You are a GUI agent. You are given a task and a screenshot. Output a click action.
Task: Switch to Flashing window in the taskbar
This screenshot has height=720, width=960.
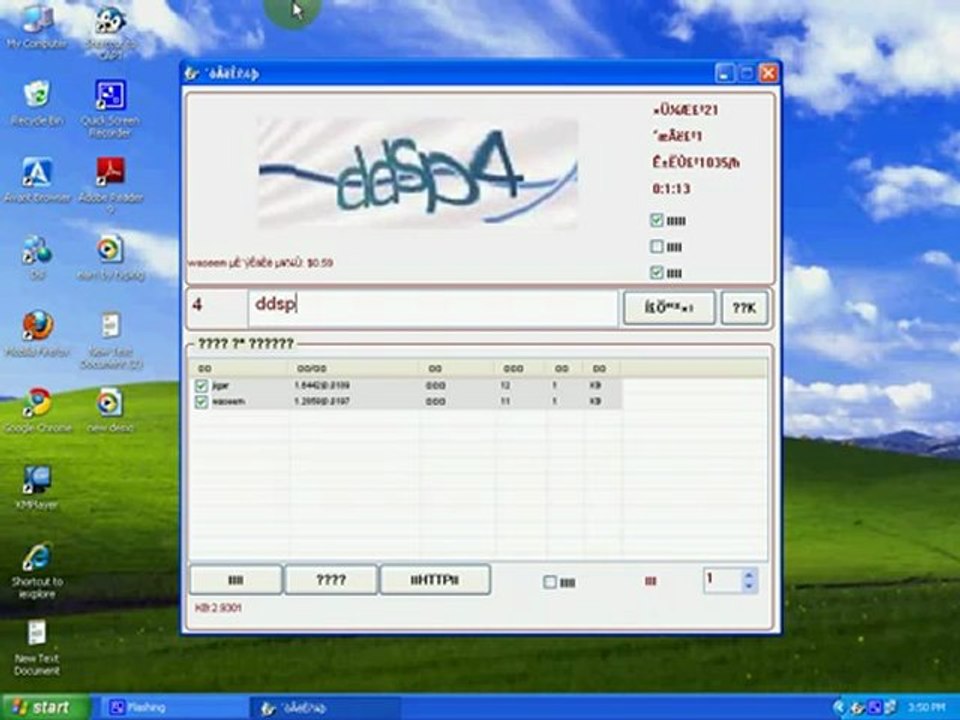tap(173, 708)
